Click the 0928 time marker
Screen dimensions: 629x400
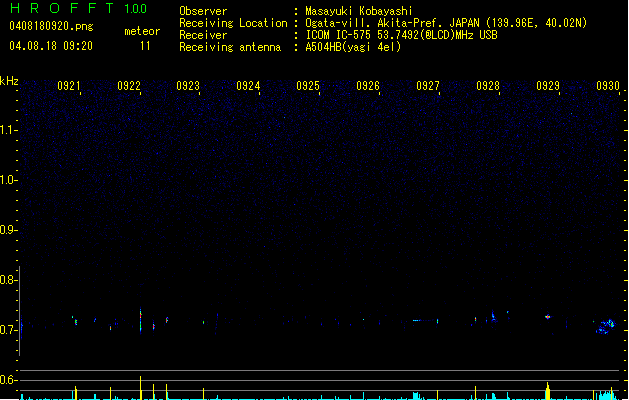[x=488, y=86]
